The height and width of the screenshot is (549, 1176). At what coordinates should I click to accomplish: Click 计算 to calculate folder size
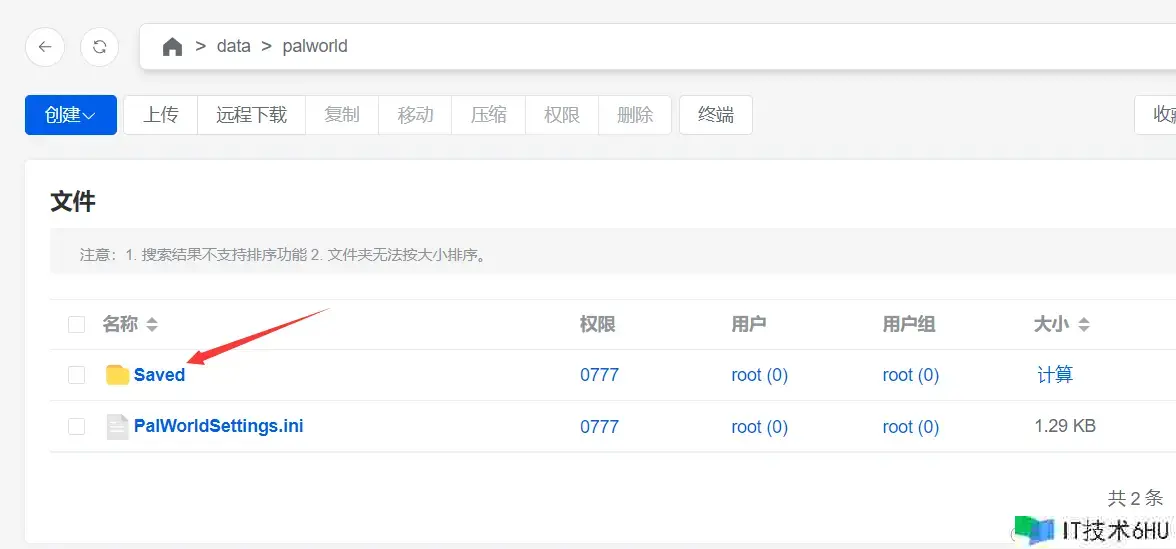pyautogui.click(x=1055, y=375)
